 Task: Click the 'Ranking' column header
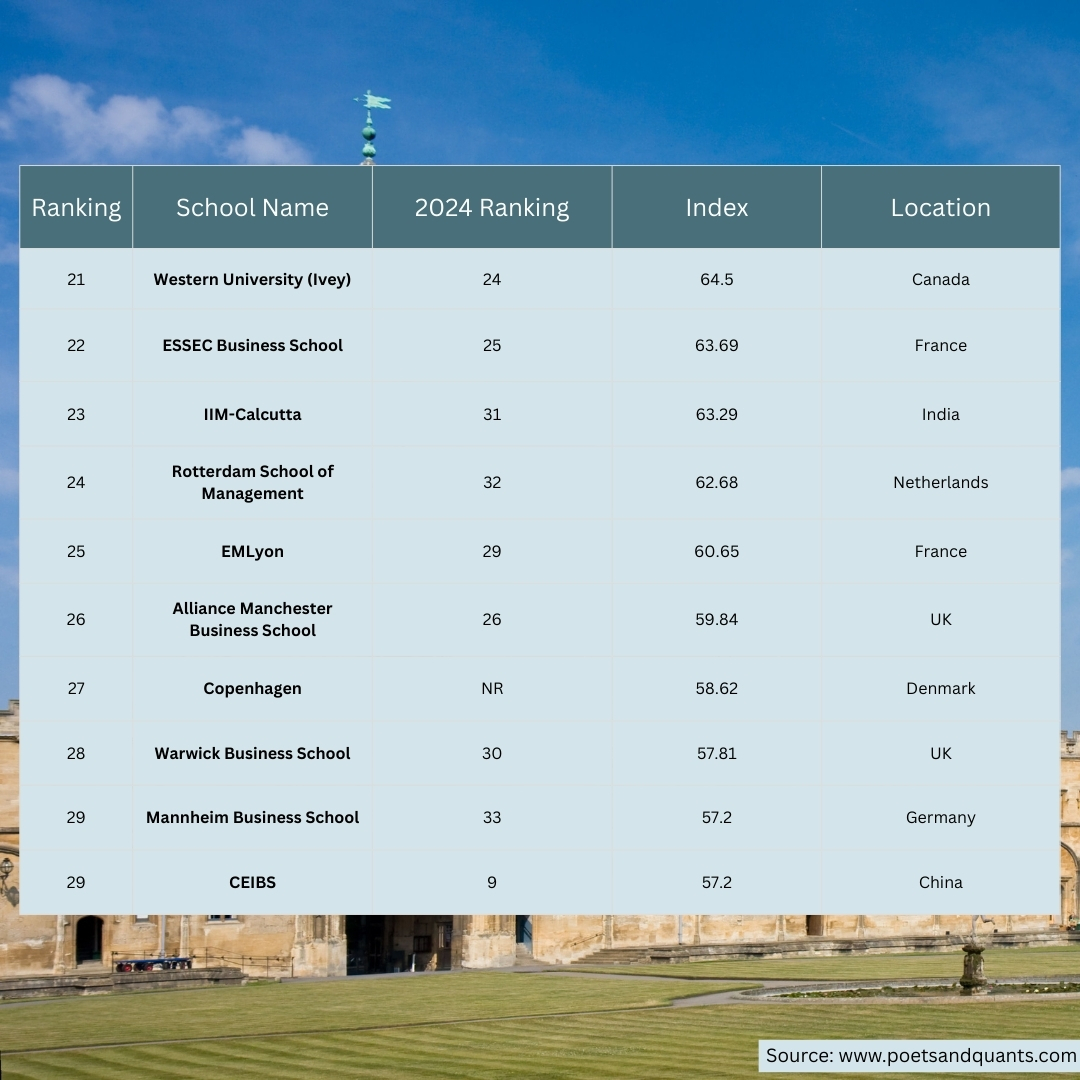pyautogui.click(x=76, y=207)
